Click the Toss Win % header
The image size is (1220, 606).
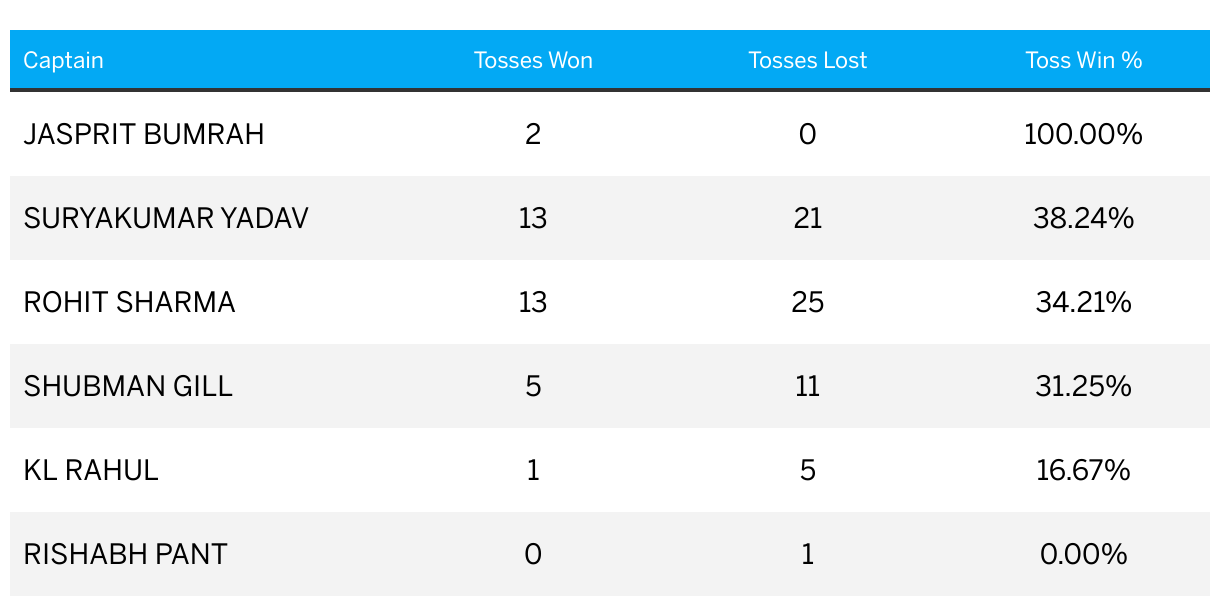click(1083, 60)
